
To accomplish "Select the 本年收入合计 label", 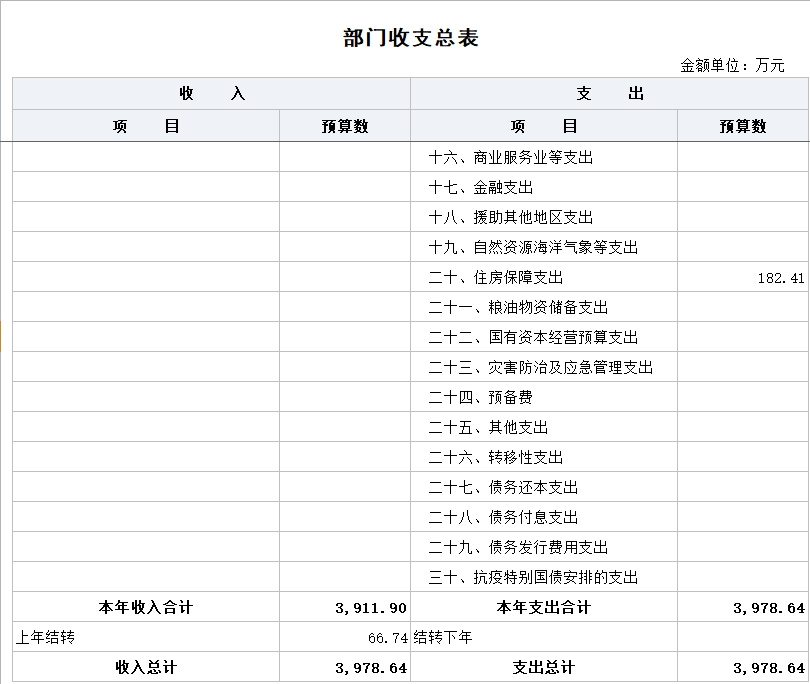I will [146, 607].
